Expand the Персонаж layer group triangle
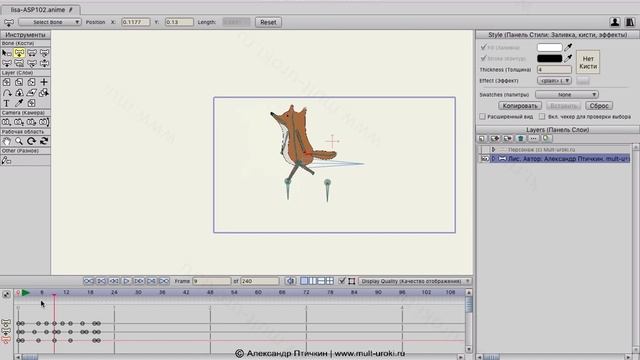Viewport: 640px width, 360px height. click(x=493, y=150)
